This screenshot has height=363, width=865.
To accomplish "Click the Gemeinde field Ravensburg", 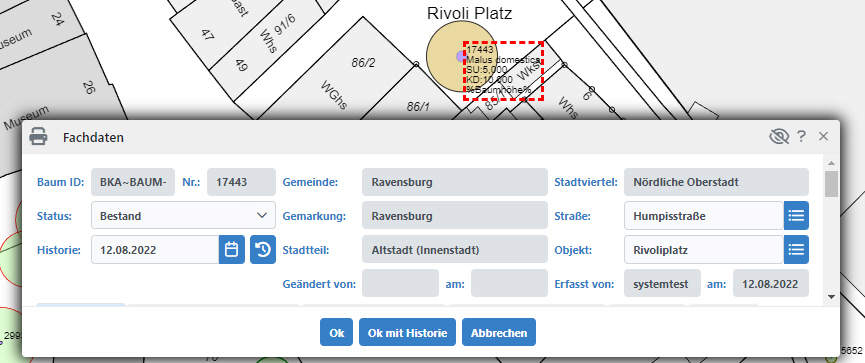I will point(455,182).
